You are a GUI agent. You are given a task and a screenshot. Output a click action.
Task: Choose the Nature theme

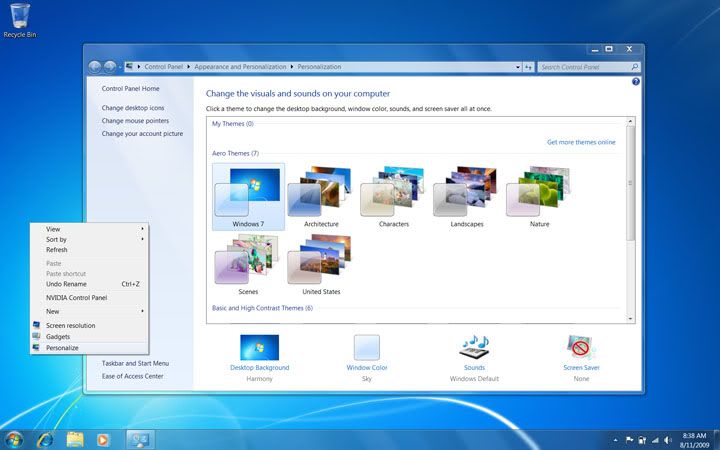coord(539,197)
